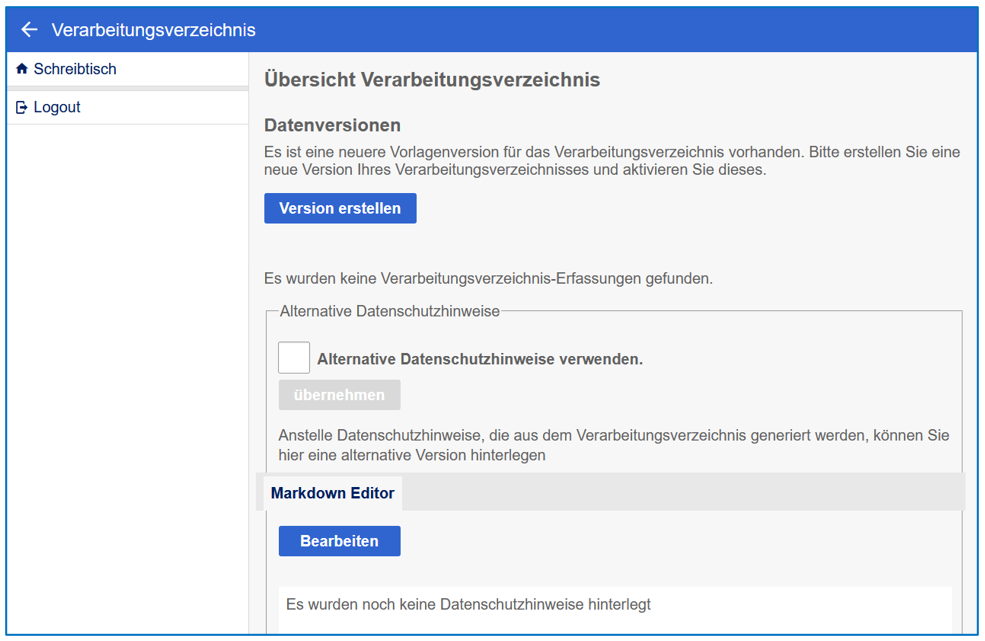This screenshot has width=985, height=641.
Task: Click the Verarbeitungsverzeichnis title in the header
Action: tap(153, 30)
